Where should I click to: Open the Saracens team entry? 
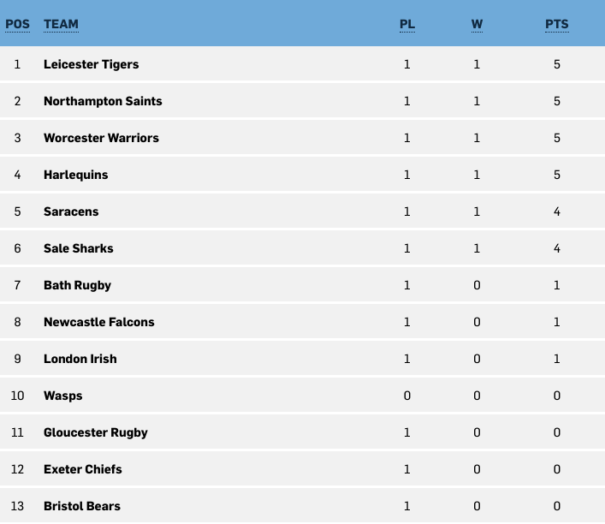(x=71, y=212)
